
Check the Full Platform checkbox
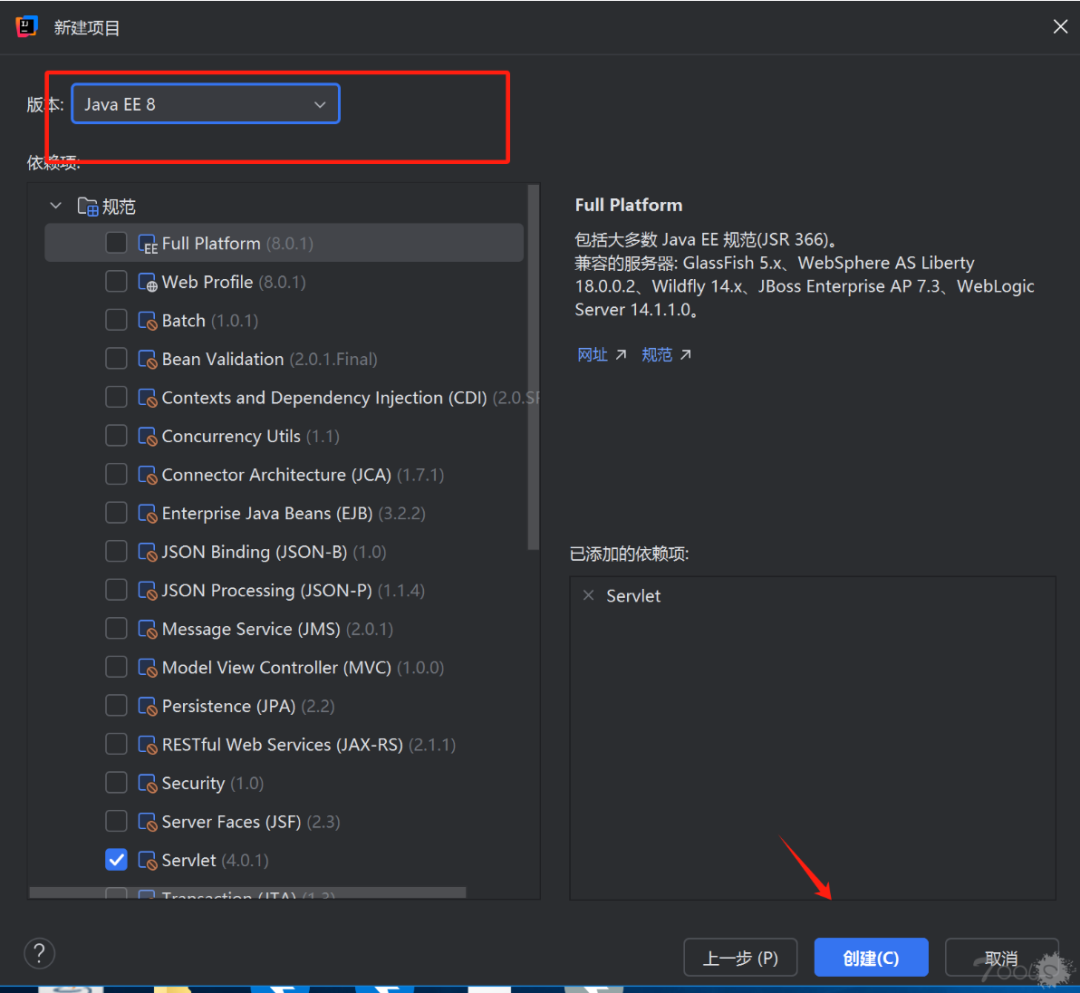click(x=116, y=242)
